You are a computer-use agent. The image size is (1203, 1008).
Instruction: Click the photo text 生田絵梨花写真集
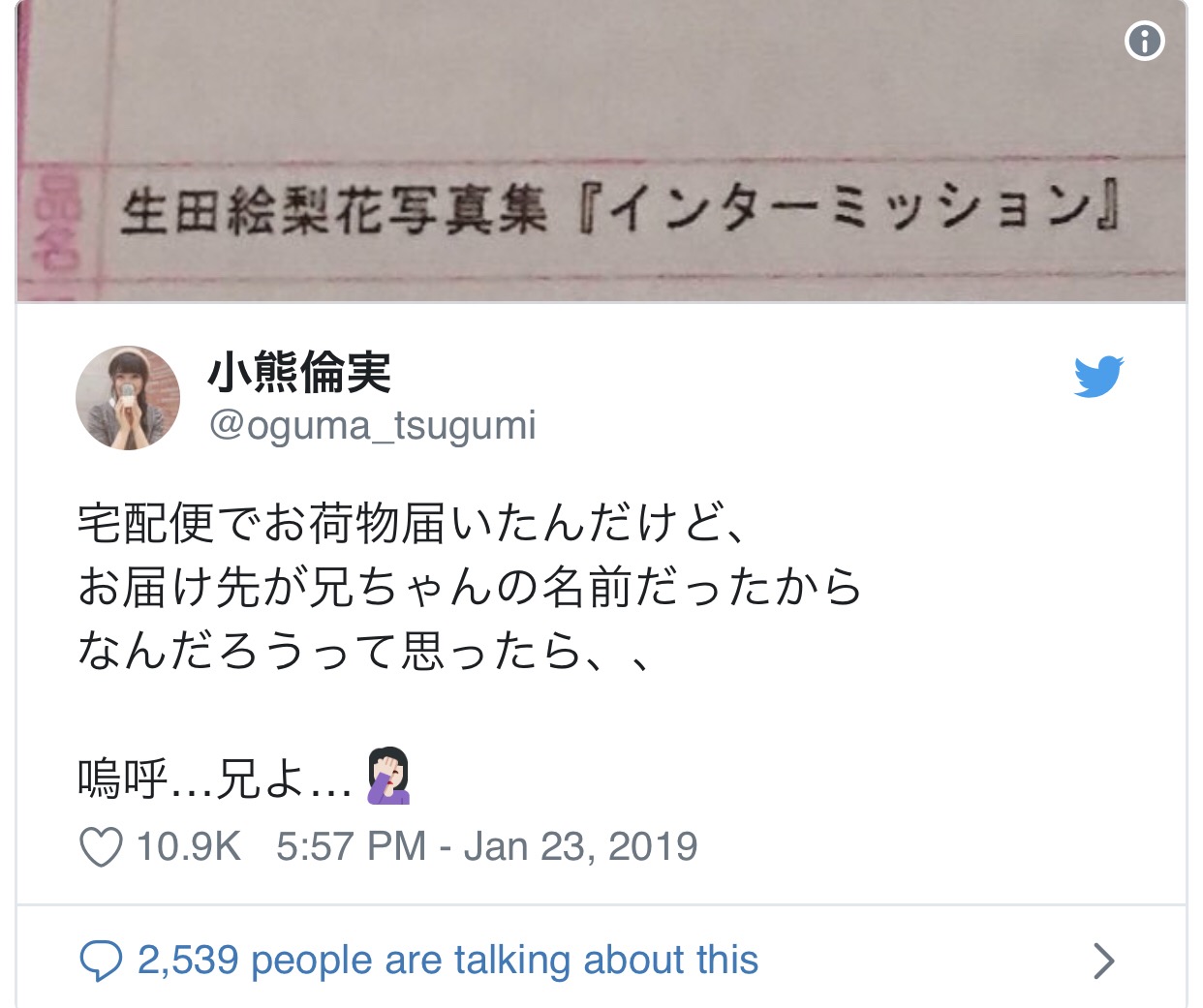tap(335, 211)
